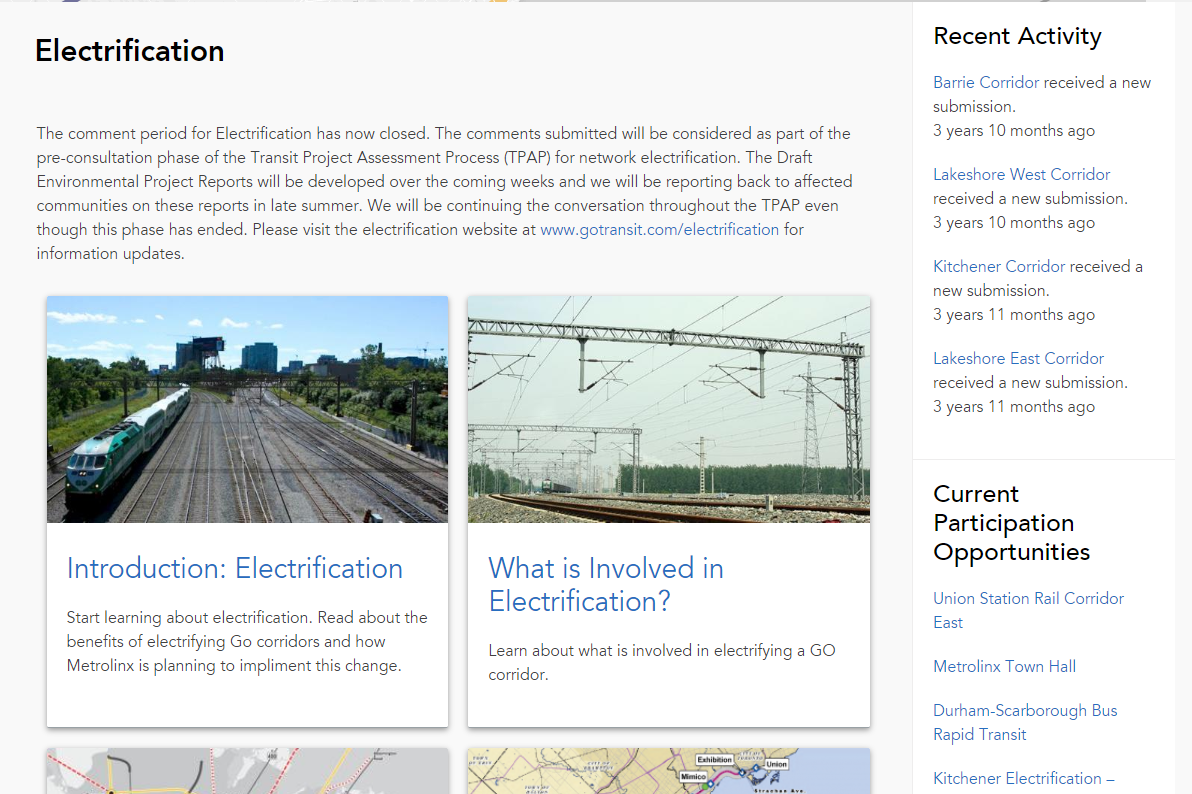Click the GO train photo thumbnail

(247, 409)
